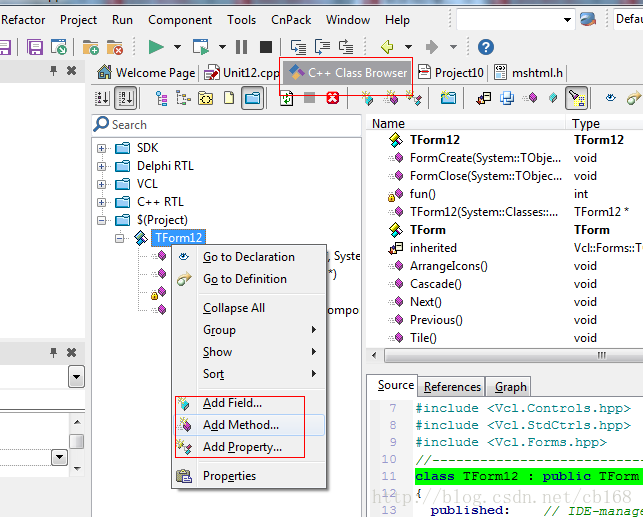Click the Name column header
643x517 pixels.
[x=466, y=123]
